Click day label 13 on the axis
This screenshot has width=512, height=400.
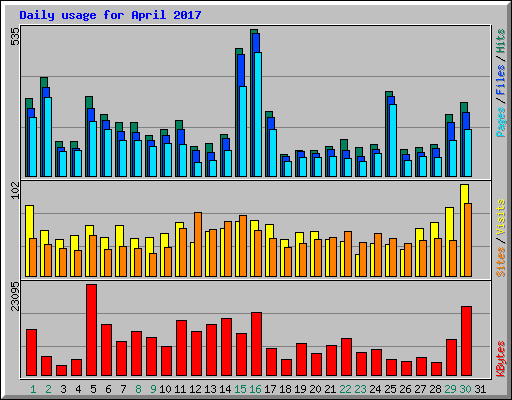(210, 389)
